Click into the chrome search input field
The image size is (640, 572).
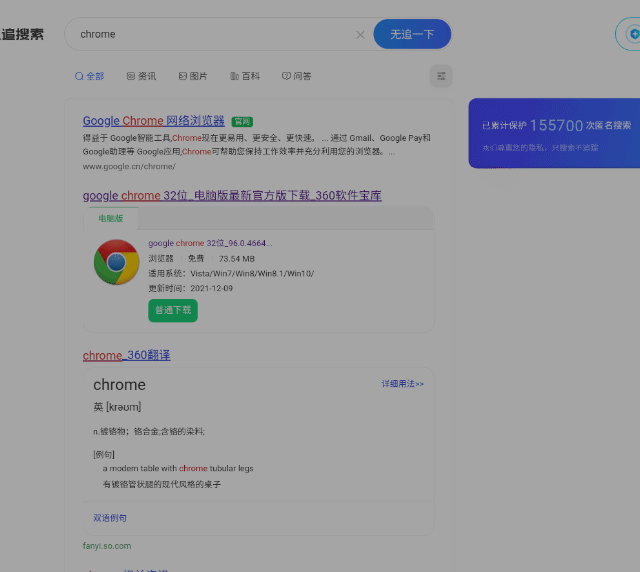pyautogui.click(x=212, y=34)
